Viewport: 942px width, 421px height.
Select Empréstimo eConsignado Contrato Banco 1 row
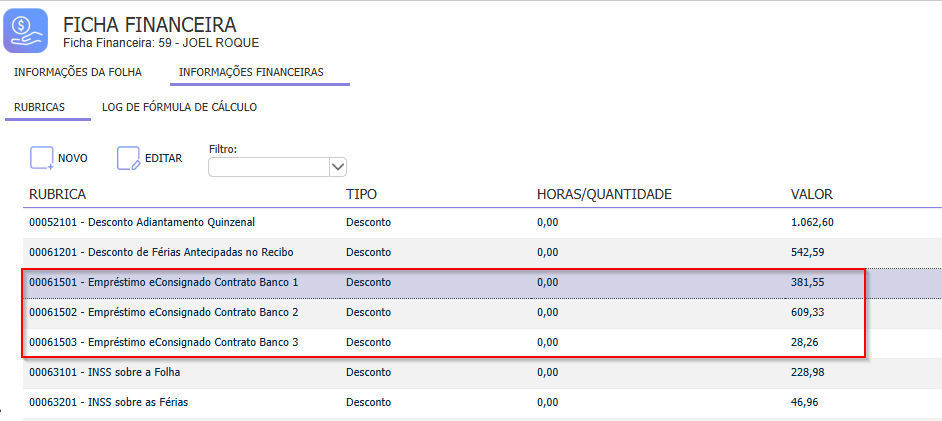[482, 283]
